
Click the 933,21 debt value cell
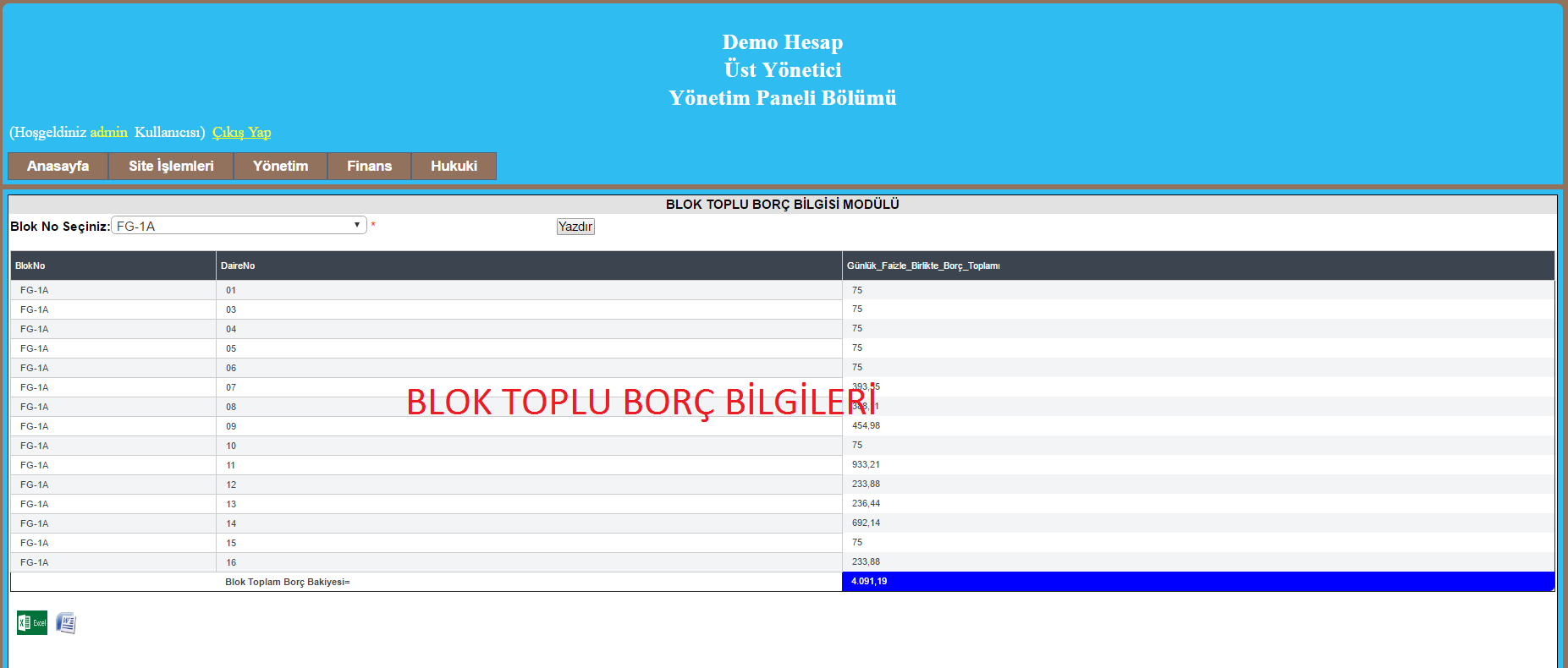[866, 464]
